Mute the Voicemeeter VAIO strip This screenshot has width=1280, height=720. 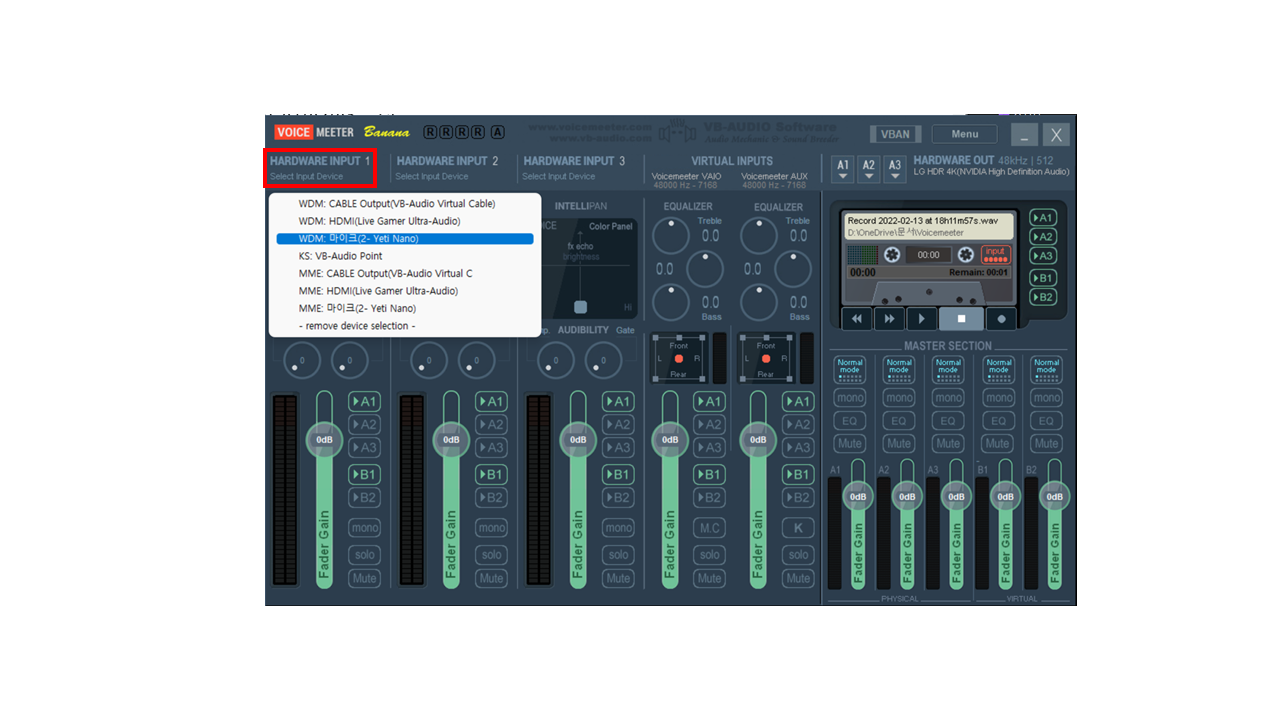click(x=710, y=578)
